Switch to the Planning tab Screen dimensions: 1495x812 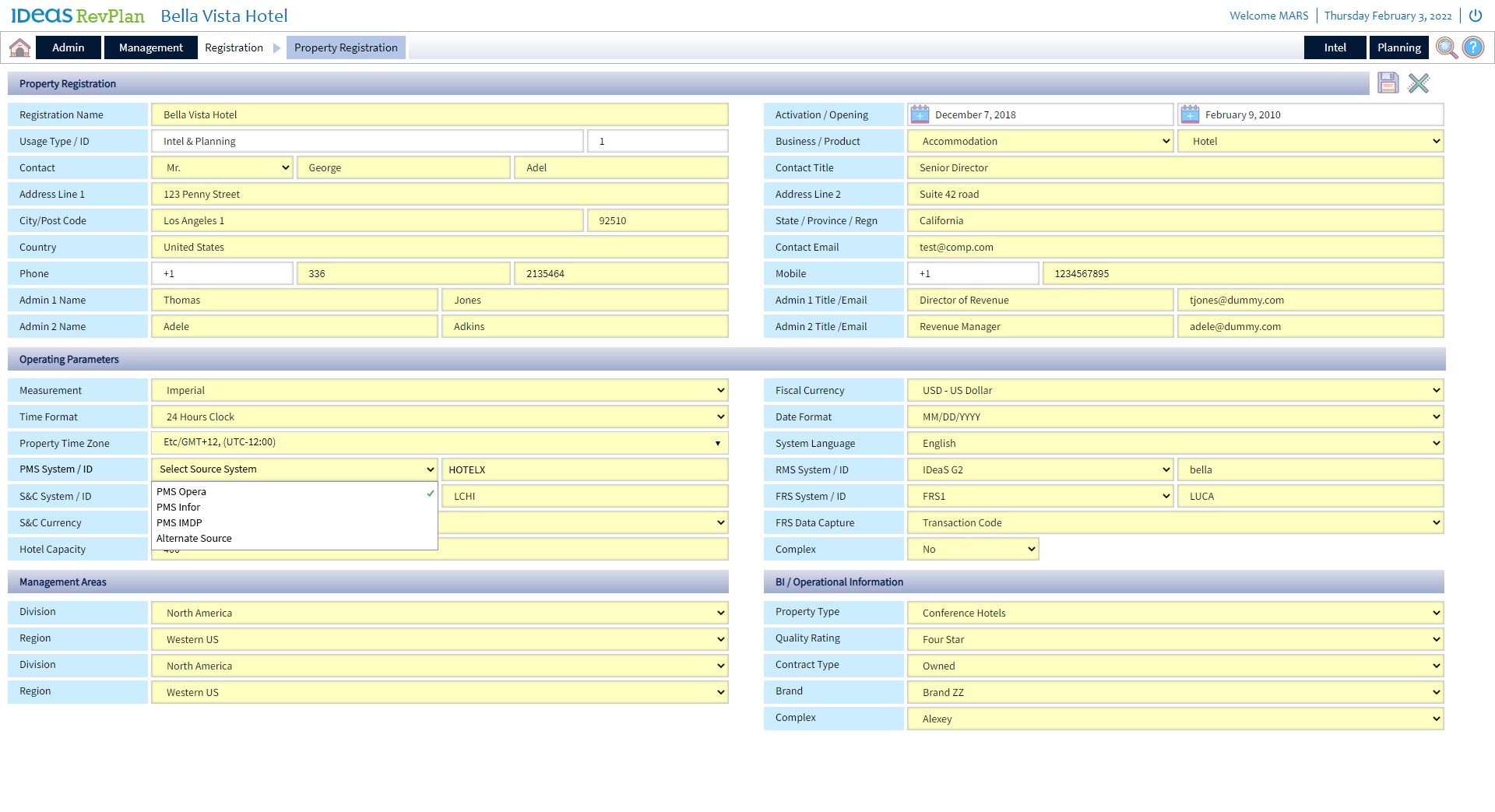point(1398,47)
